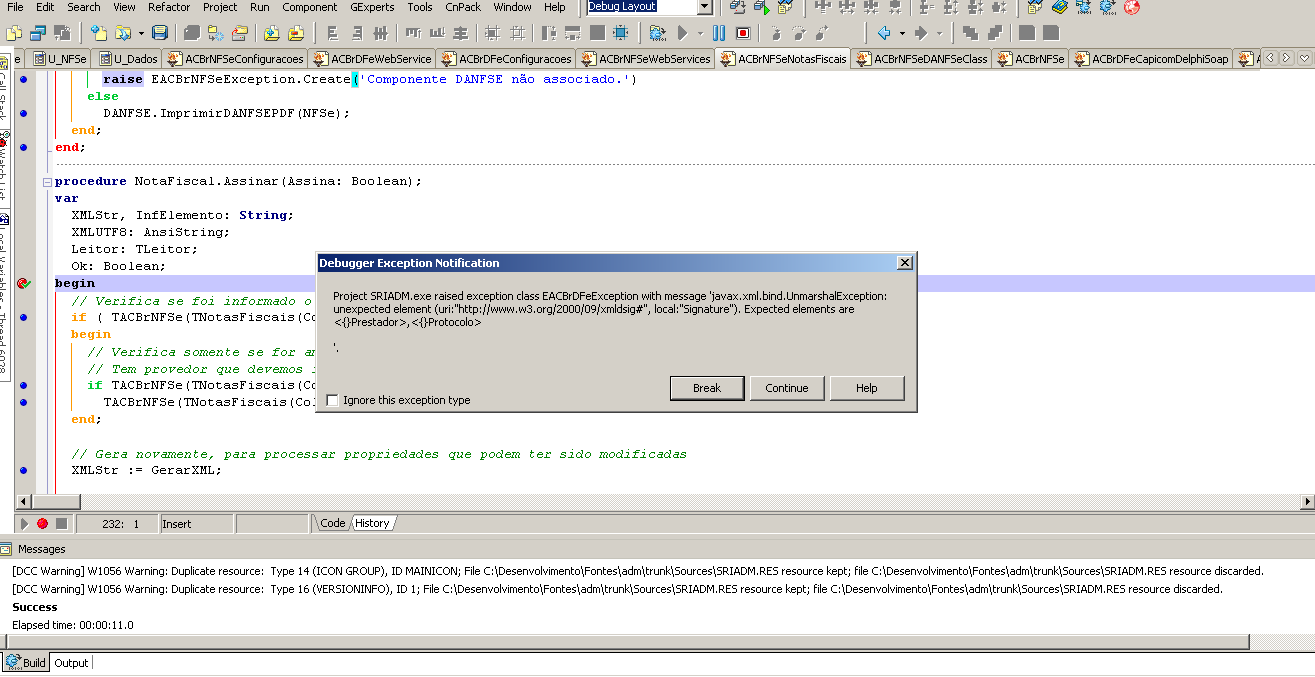This screenshot has width=1315, height=677.
Task: Click the Success message line
Action: [35, 607]
